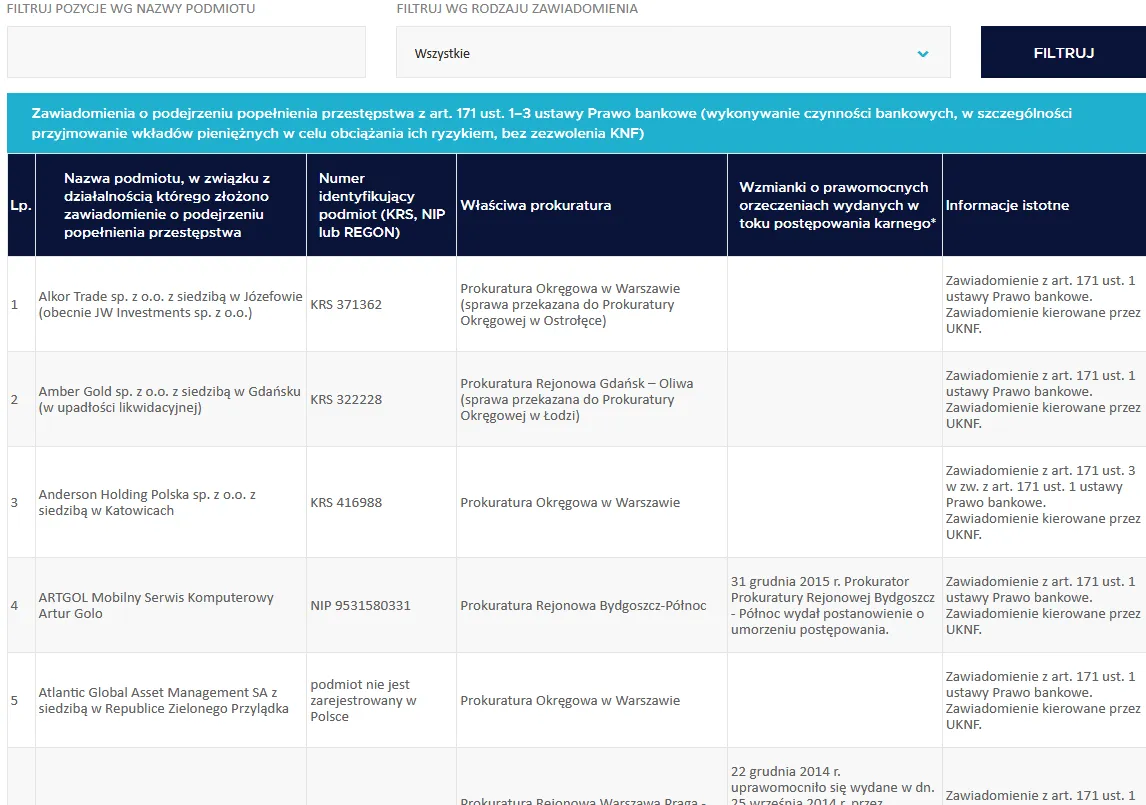Click the 'Wzmianki o prawomocnych orzeczeniach' column header
Viewport: 1146px width, 805px height.
[x=835, y=205]
